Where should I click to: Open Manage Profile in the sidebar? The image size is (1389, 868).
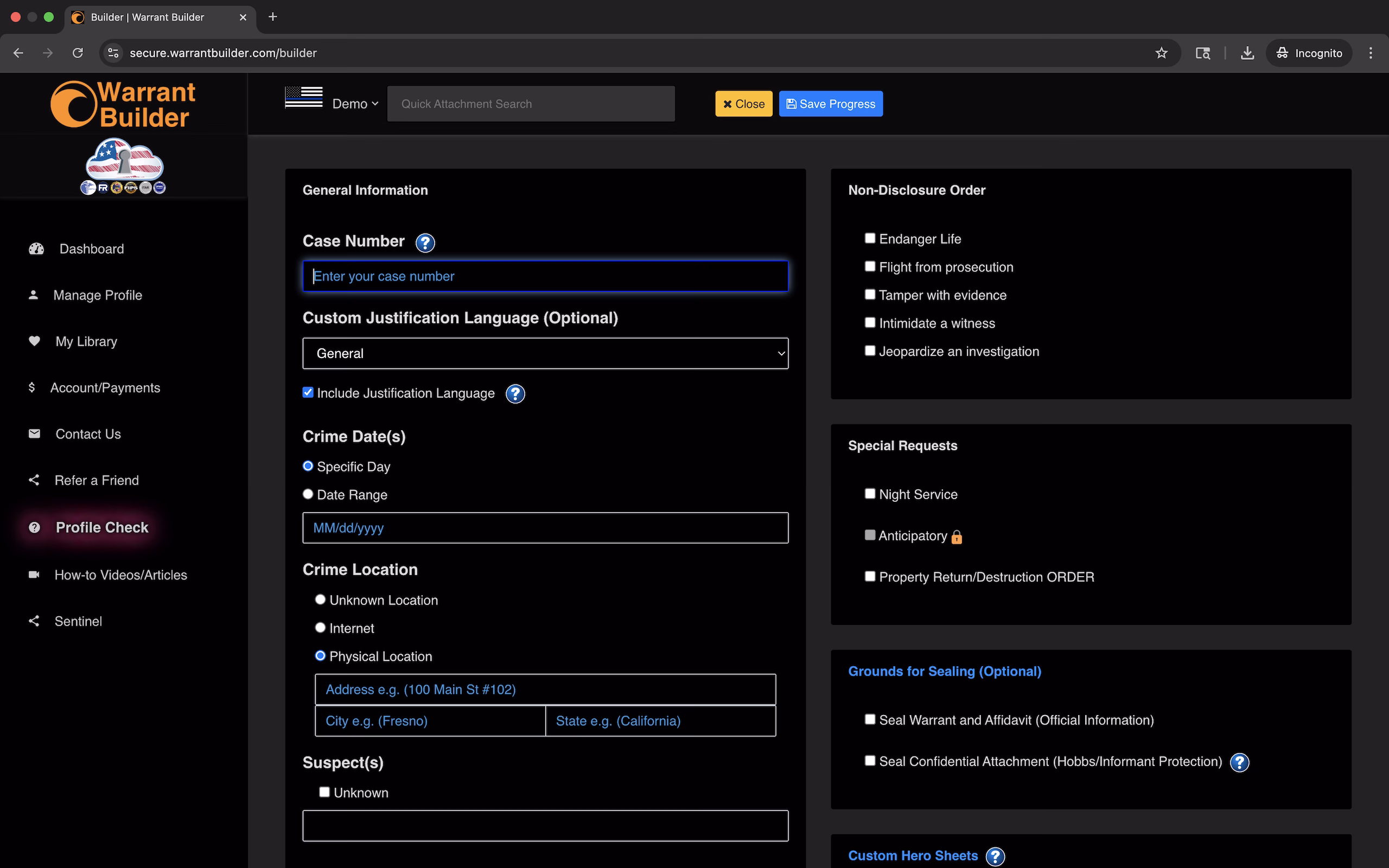[97, 295]
